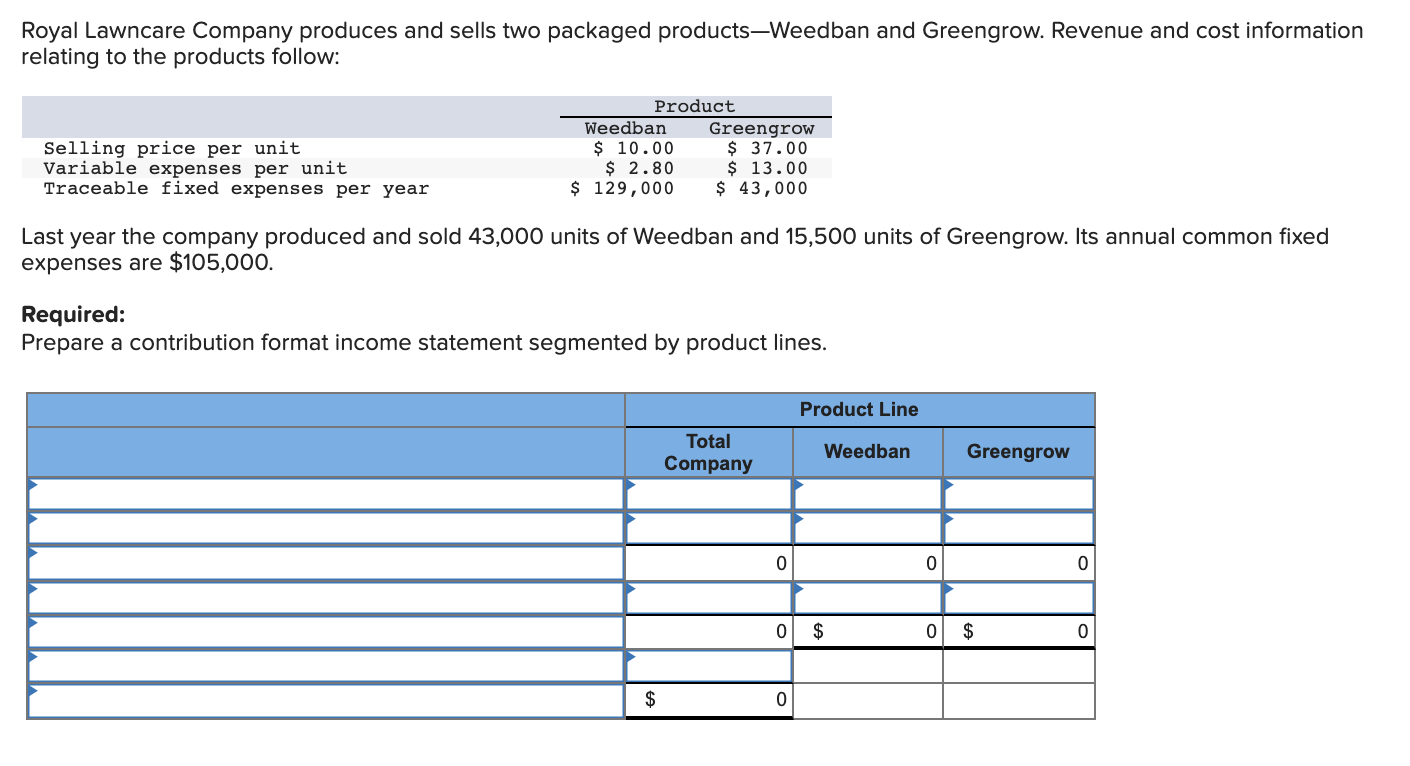Select Weedban input in second row

click(868, 528)
